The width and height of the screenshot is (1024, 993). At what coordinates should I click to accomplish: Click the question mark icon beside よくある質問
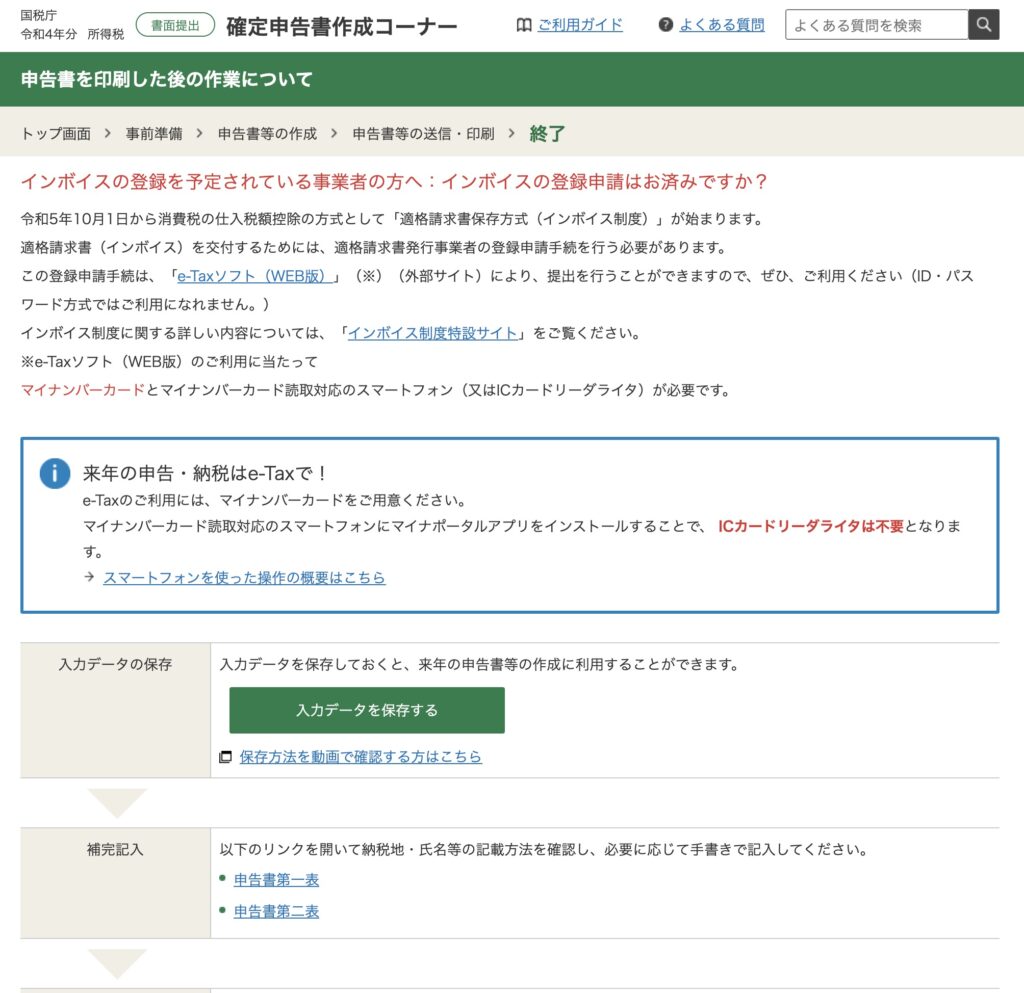click(x=666, y=25)
